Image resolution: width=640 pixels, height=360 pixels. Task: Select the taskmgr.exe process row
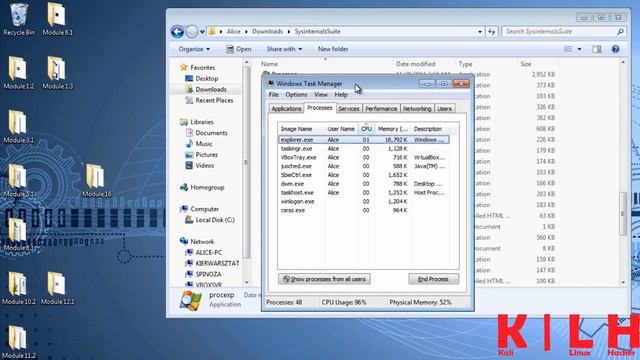364,149
